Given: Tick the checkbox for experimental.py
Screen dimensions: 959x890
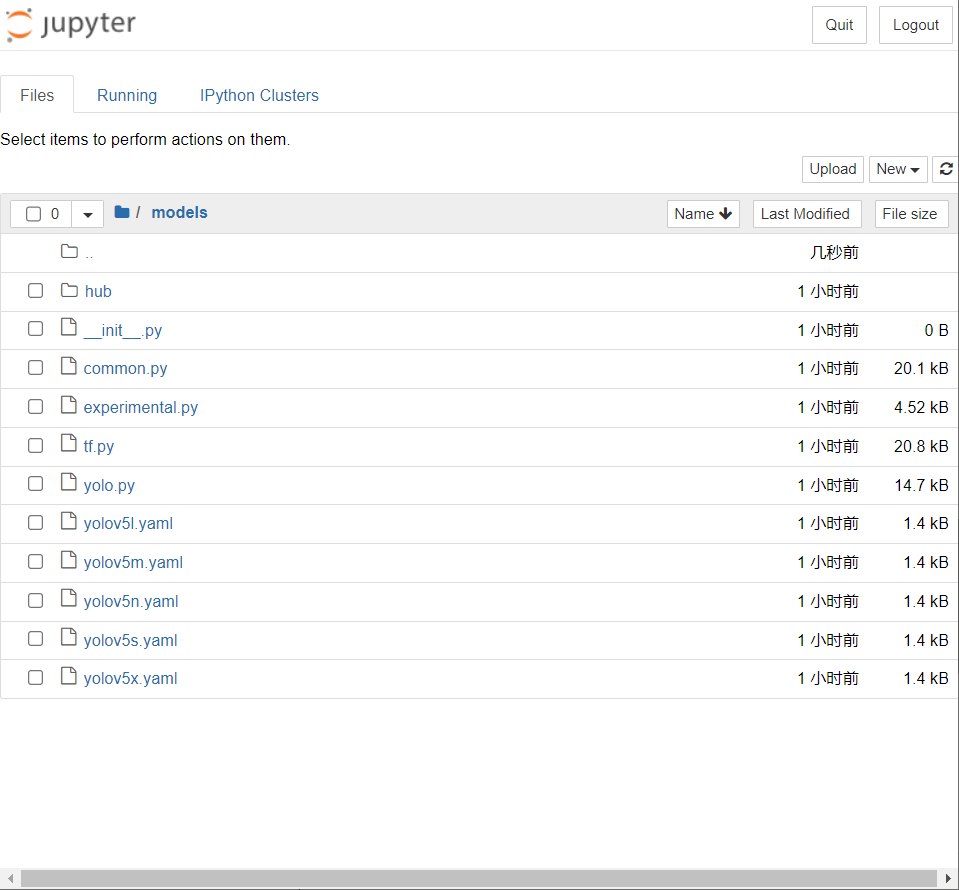Looking at the screenshot, I should click(35, 406).
